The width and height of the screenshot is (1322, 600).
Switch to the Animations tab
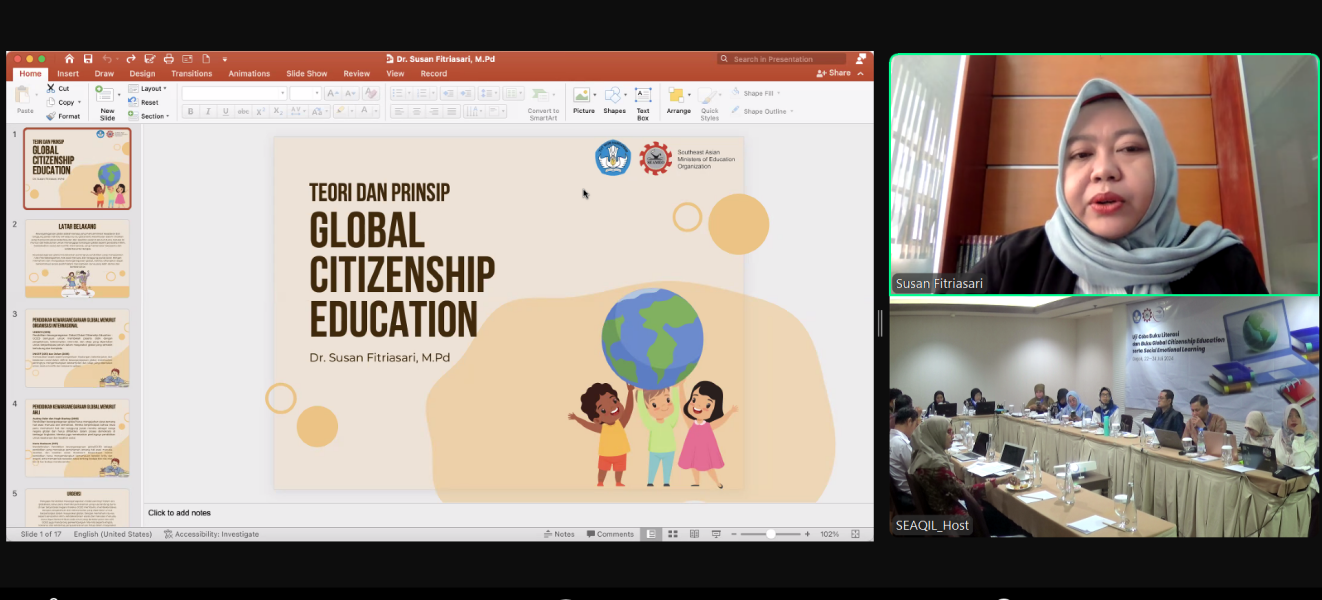coord(249,74)
